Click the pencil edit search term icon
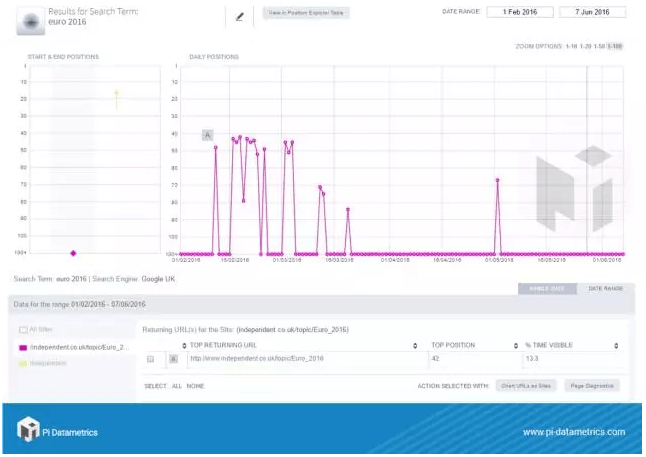 [239, 16]
